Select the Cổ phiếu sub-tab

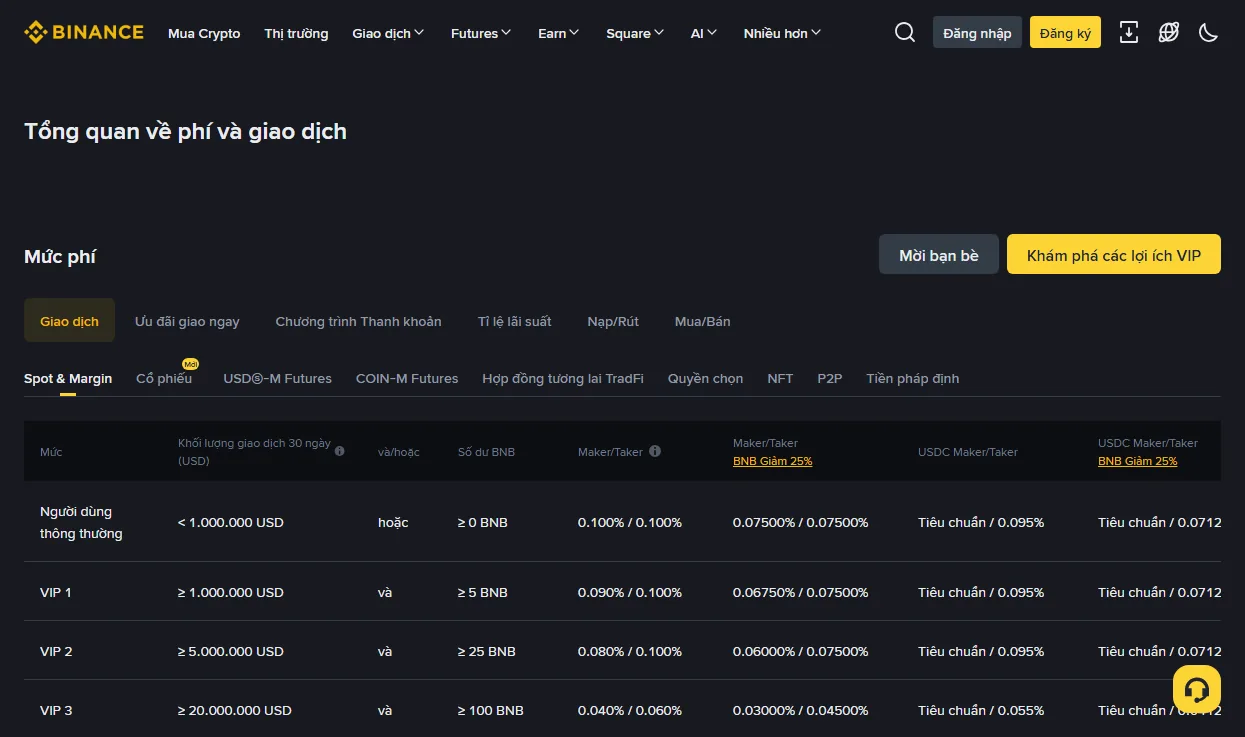164,378
